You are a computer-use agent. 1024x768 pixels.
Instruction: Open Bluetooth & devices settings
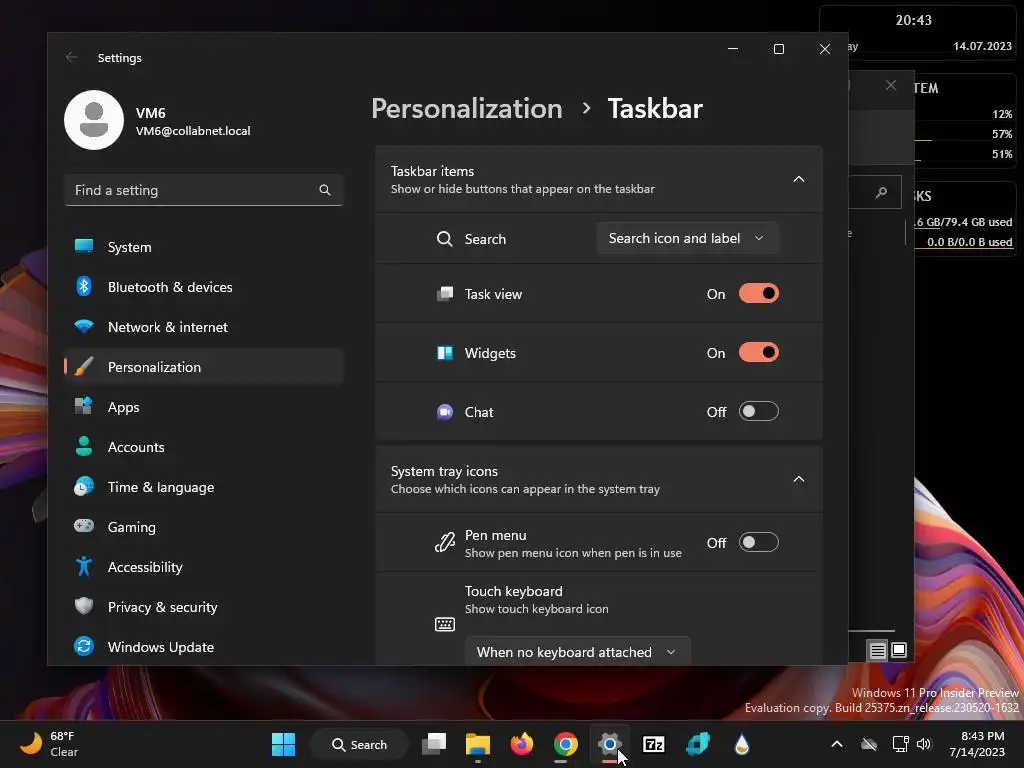[204, 287]
